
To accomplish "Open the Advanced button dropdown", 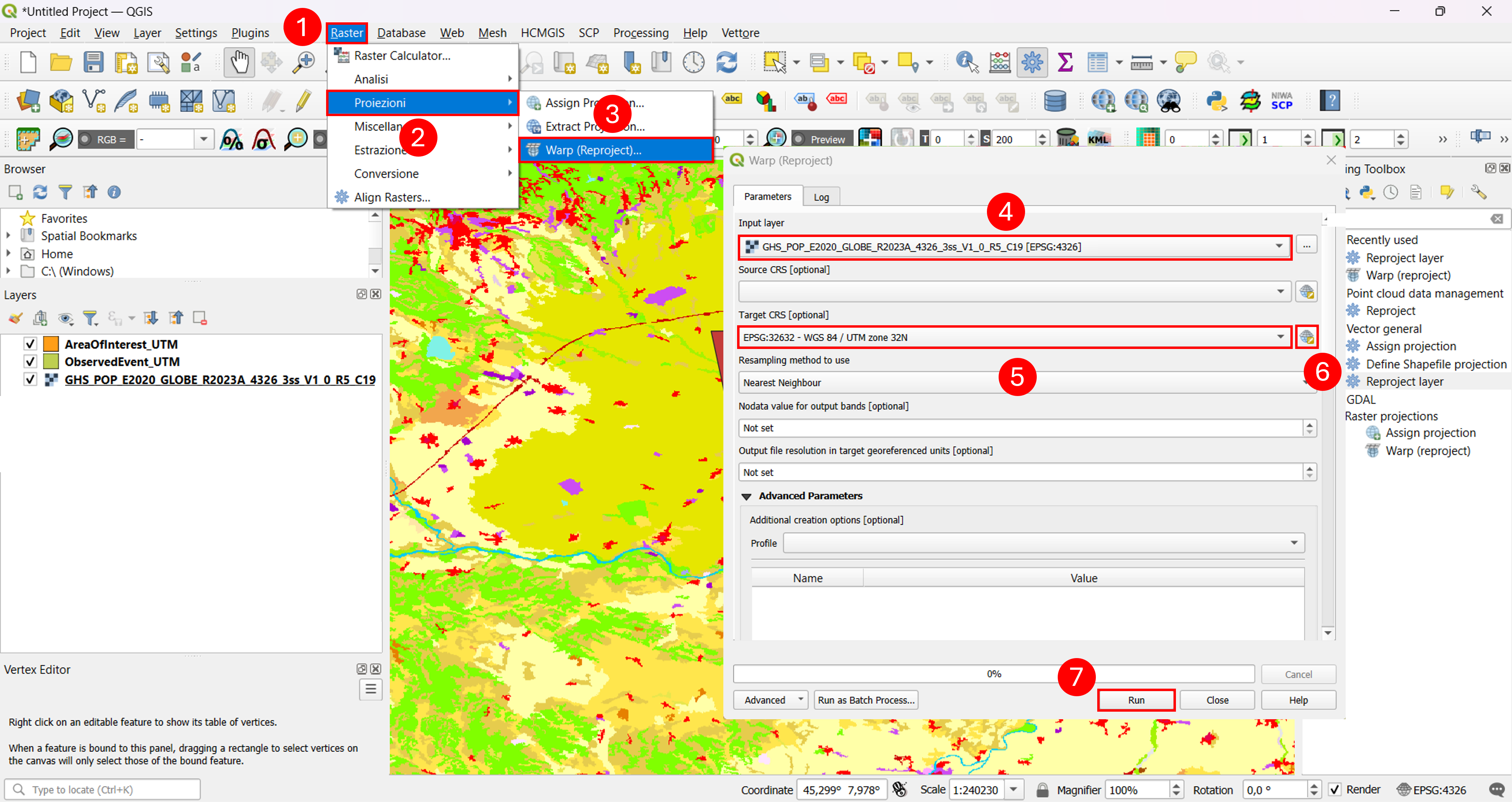I will (x=770, y=700).
